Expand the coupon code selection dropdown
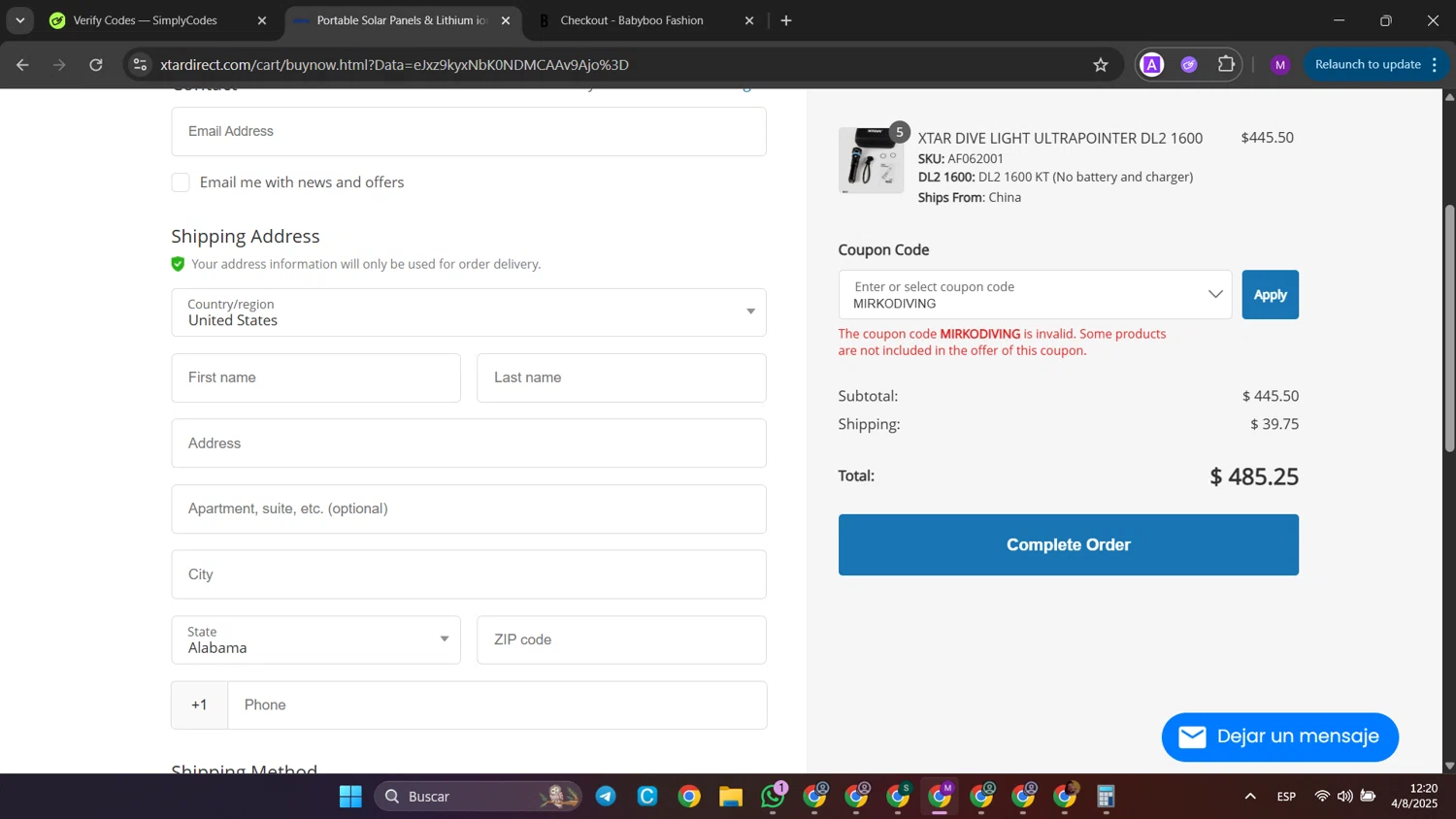The width and height of the screenshot is (1456, 819). [1214, 295]
